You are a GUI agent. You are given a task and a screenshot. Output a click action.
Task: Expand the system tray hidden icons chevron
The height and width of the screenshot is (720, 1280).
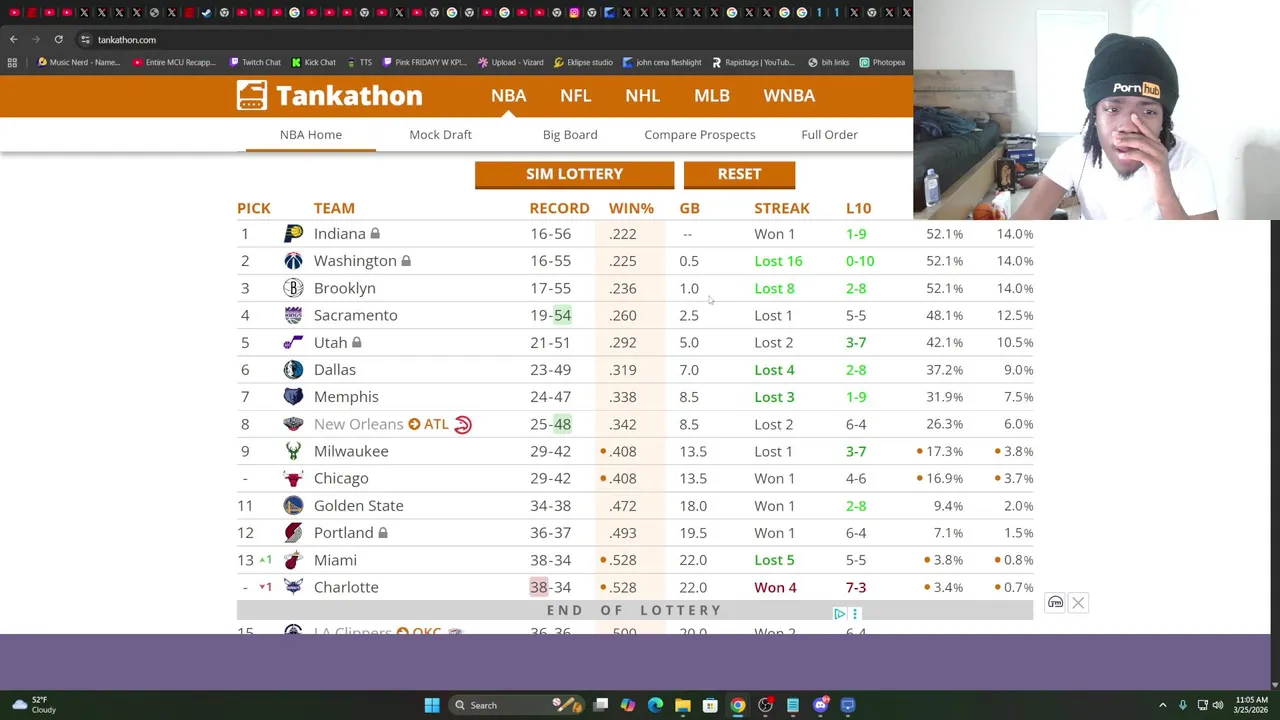(x=1162, y=705)
